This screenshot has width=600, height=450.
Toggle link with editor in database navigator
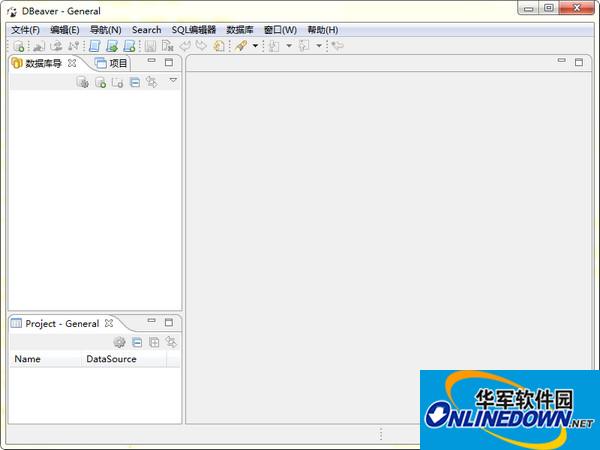[x=152, y=82]
